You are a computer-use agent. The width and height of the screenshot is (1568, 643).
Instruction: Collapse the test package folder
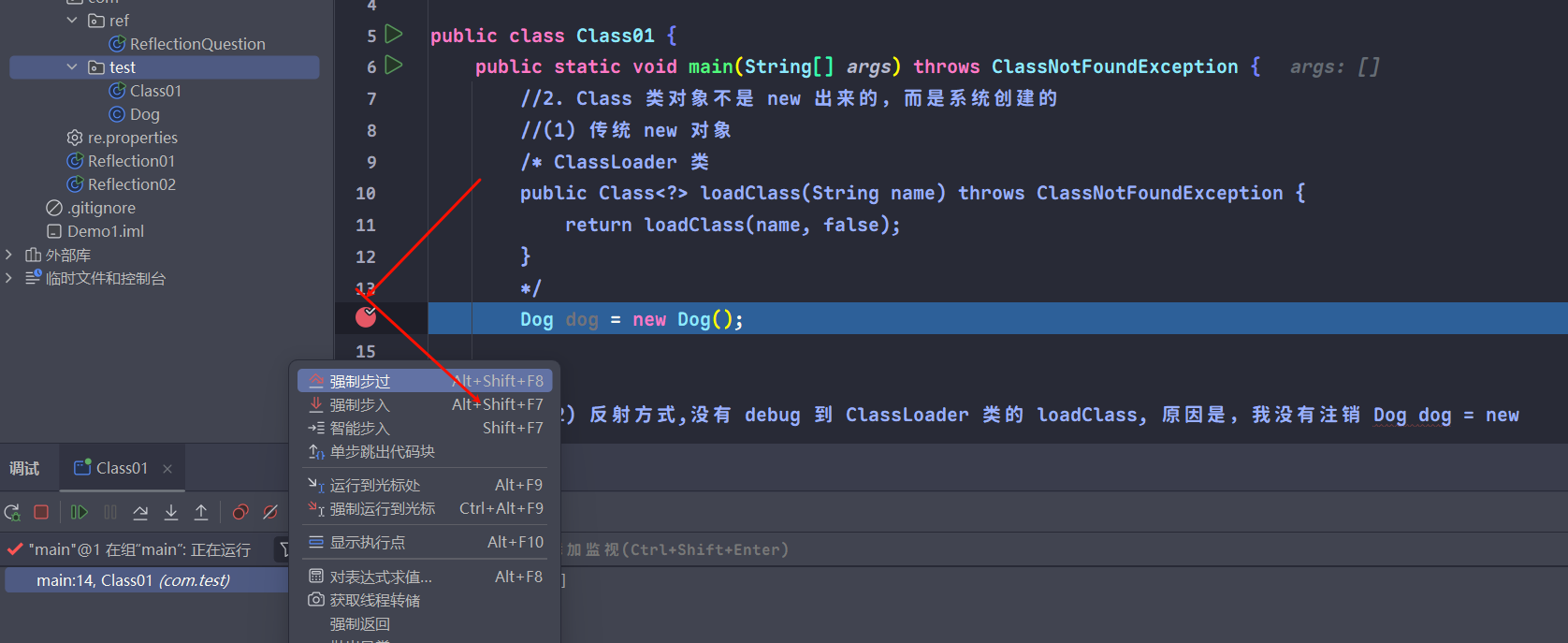point(72,67)
